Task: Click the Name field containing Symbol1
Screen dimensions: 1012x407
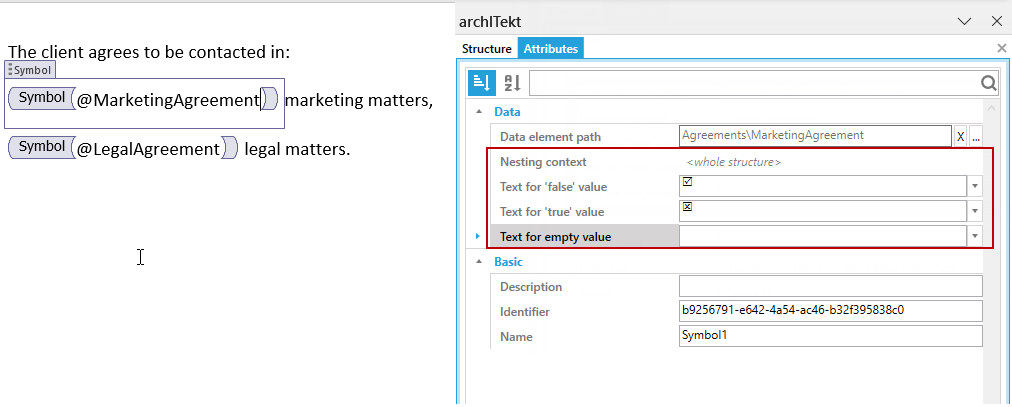Action: (831, 335)
